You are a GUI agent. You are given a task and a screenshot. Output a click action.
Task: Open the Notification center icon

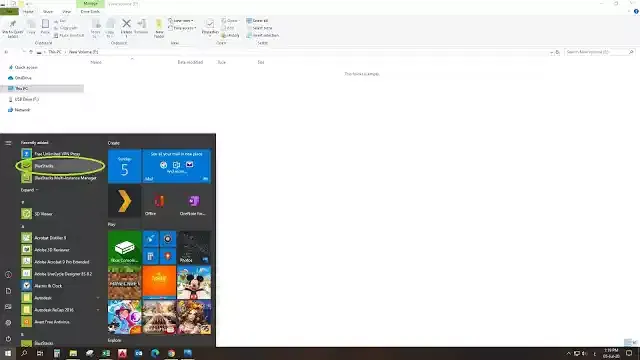coord(629,353)
